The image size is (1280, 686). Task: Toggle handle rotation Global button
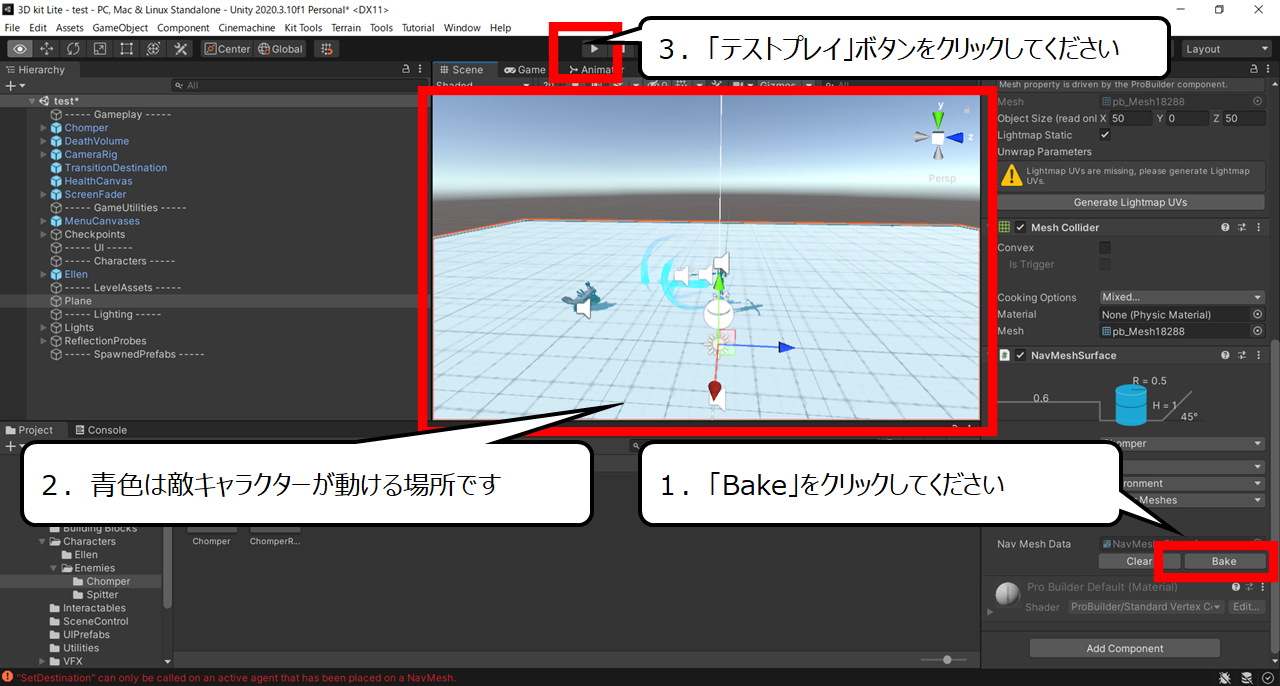[x=280, y=49]
